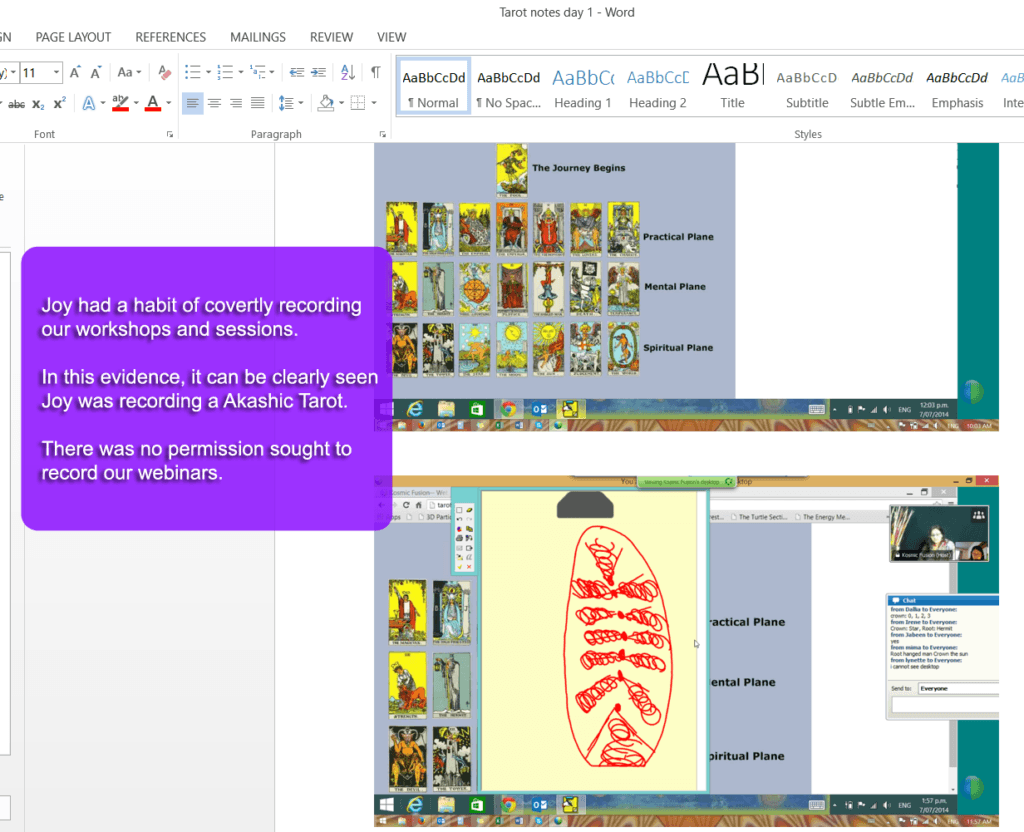1024x832 pixels.
Task: Open the MAILINGS tab
Action: tap(258, 37)
